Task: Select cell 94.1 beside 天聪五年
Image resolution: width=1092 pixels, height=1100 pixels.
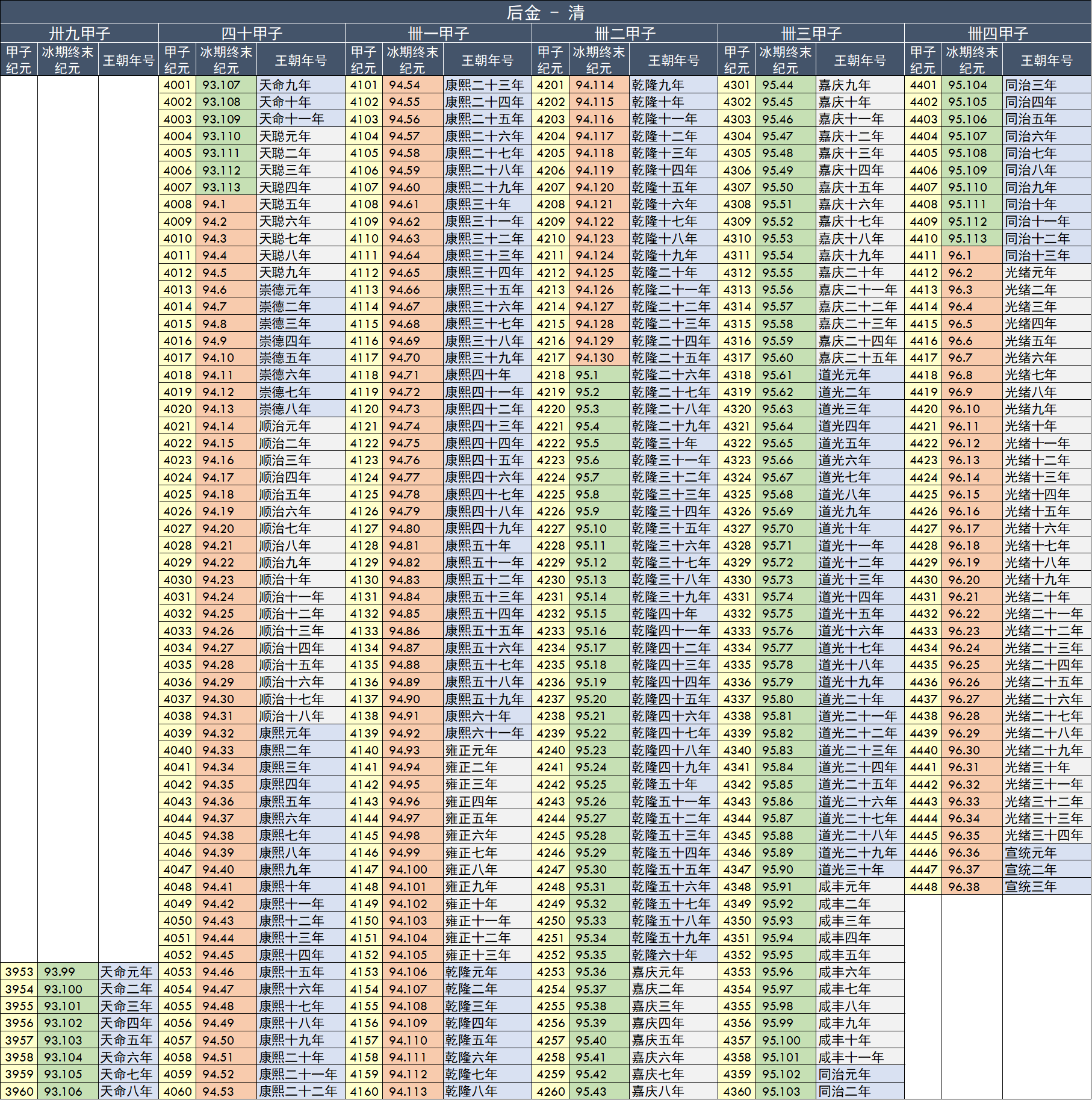Action: pos(226,204)
